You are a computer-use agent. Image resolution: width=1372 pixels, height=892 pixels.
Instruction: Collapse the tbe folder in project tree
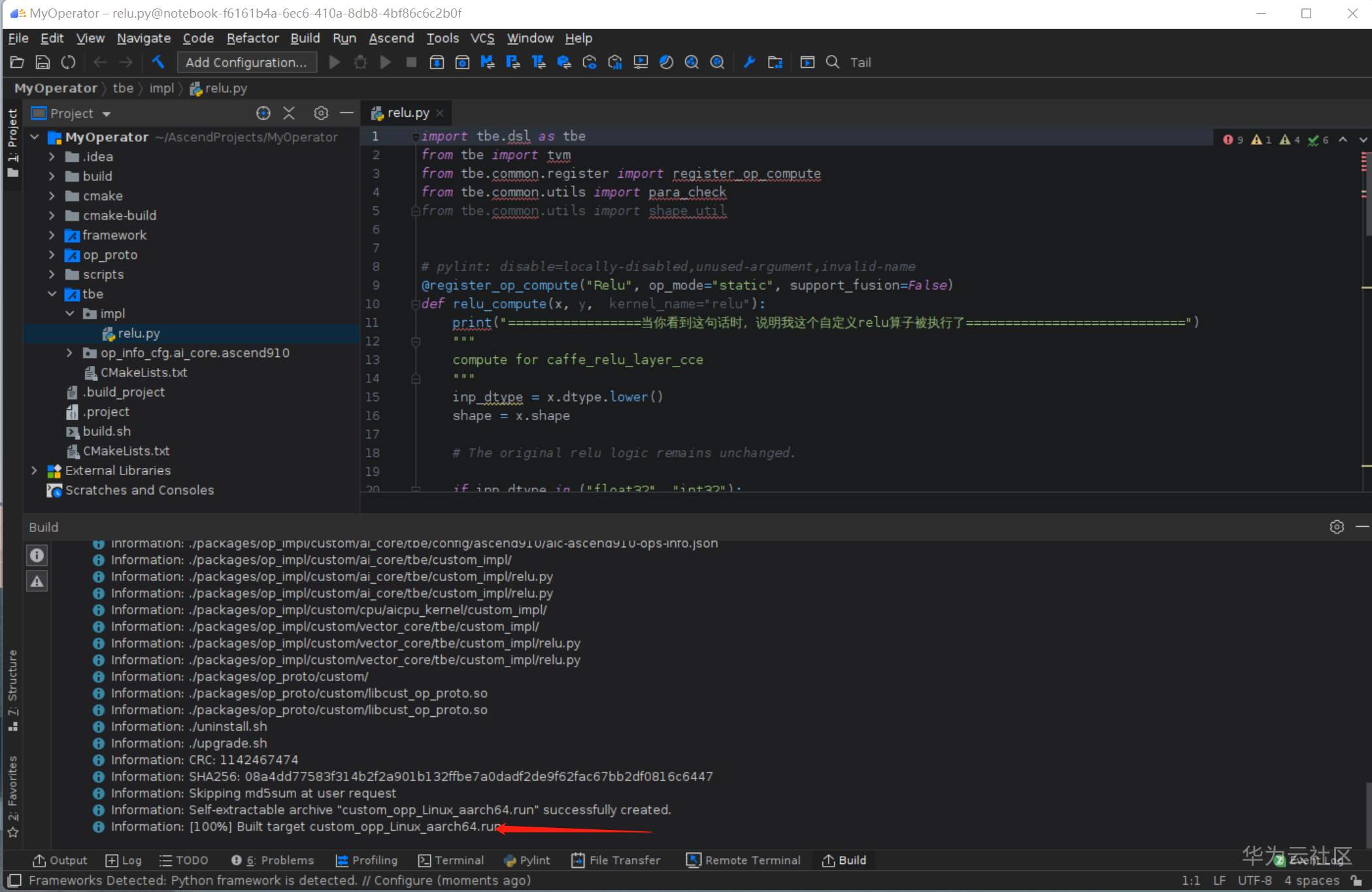click(x=52, y=294)
